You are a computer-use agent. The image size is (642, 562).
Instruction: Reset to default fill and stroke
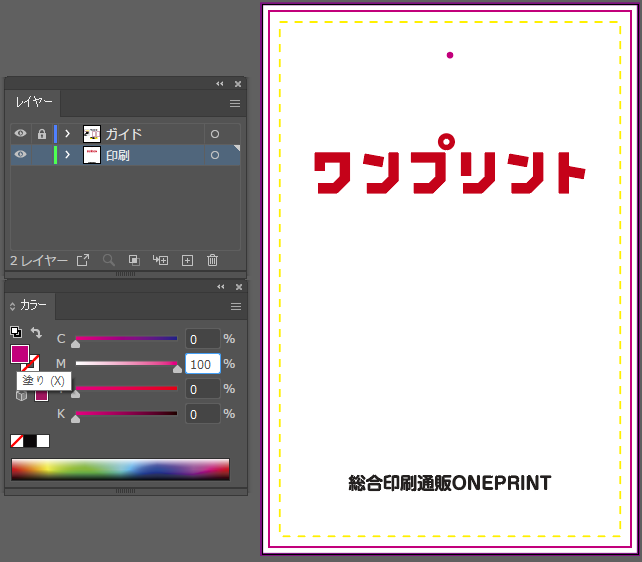tap(16, 333)
